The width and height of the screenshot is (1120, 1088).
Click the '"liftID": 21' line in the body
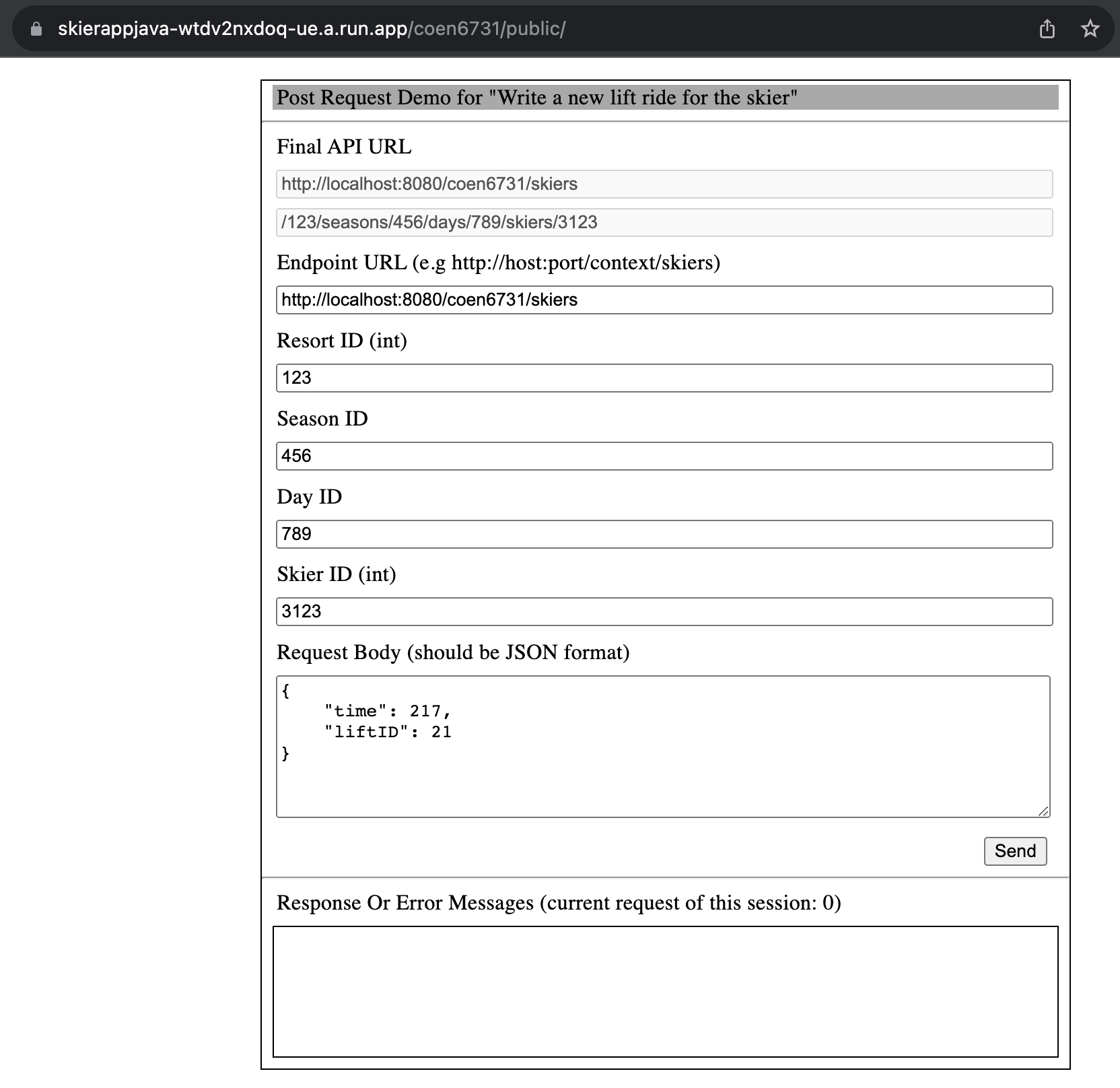tap(388, 732)
